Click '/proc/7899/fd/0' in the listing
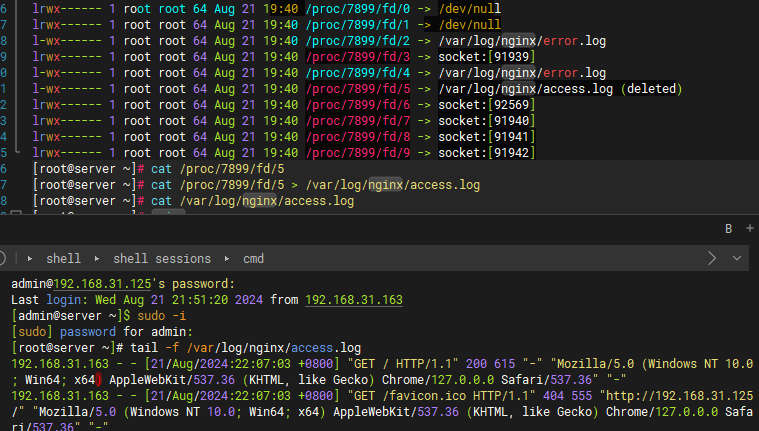Screen dimensions: 759x431 (x=358, y=9)
